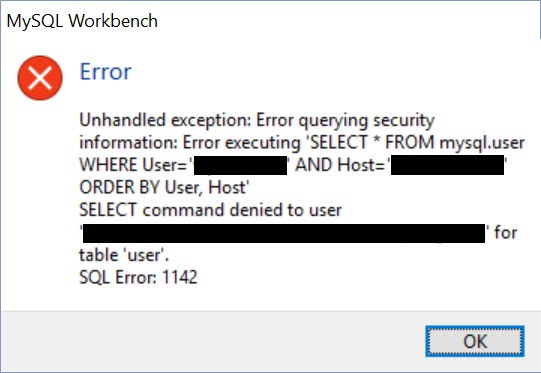Click the word 'for' after the redaction
541x373 pixels.
[x=505, y=233]
